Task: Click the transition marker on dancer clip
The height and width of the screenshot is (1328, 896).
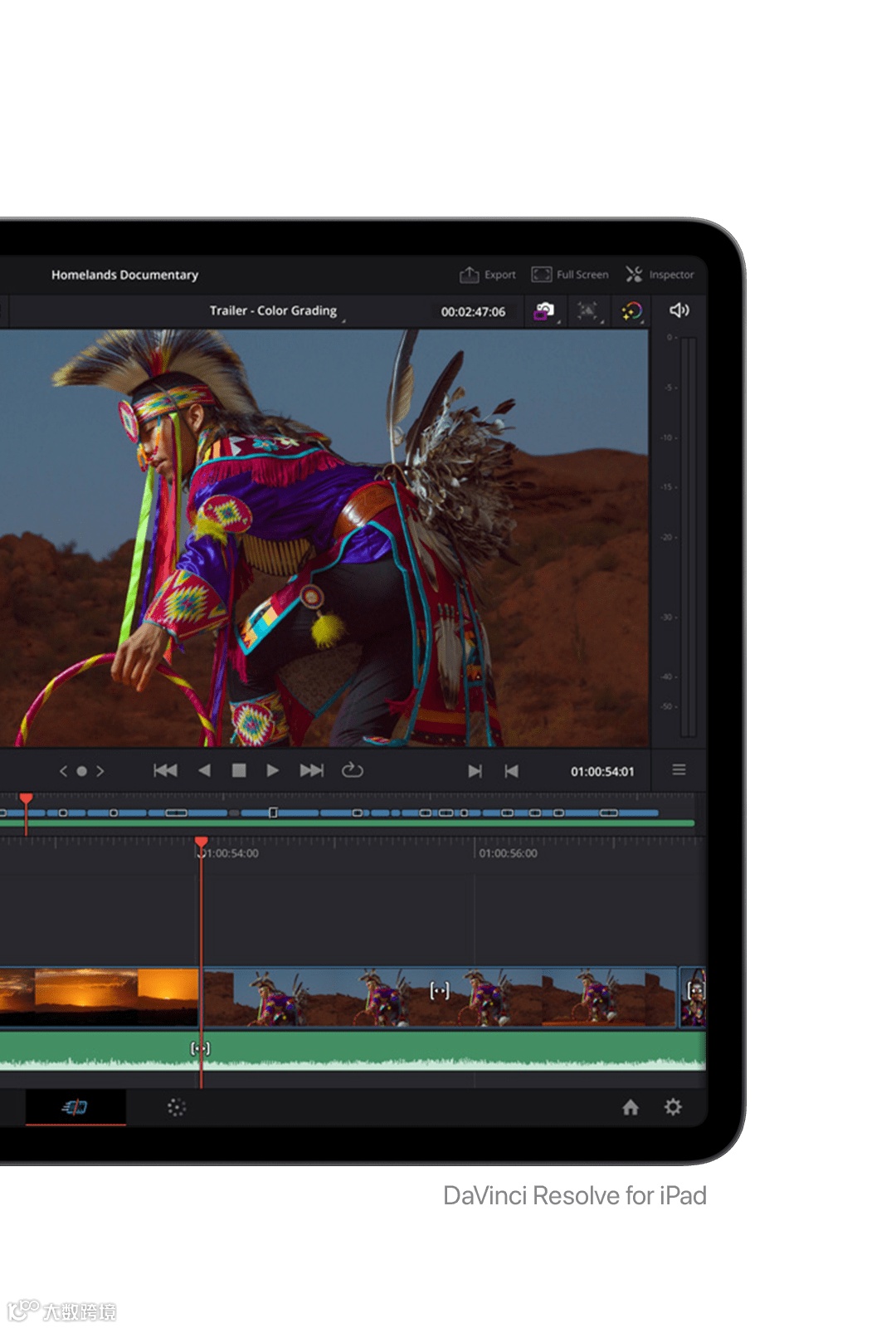Action: click(440, 990)
